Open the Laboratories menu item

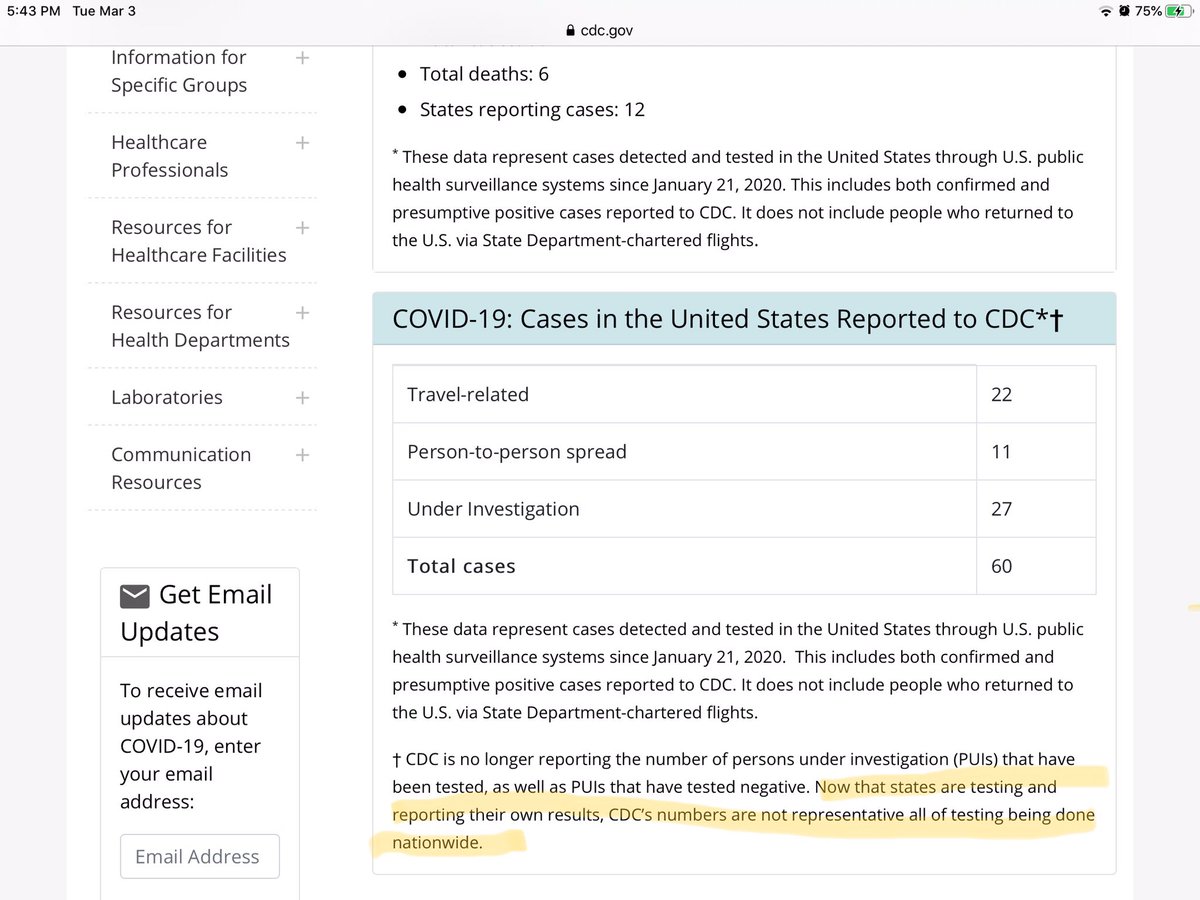point(167,397)
